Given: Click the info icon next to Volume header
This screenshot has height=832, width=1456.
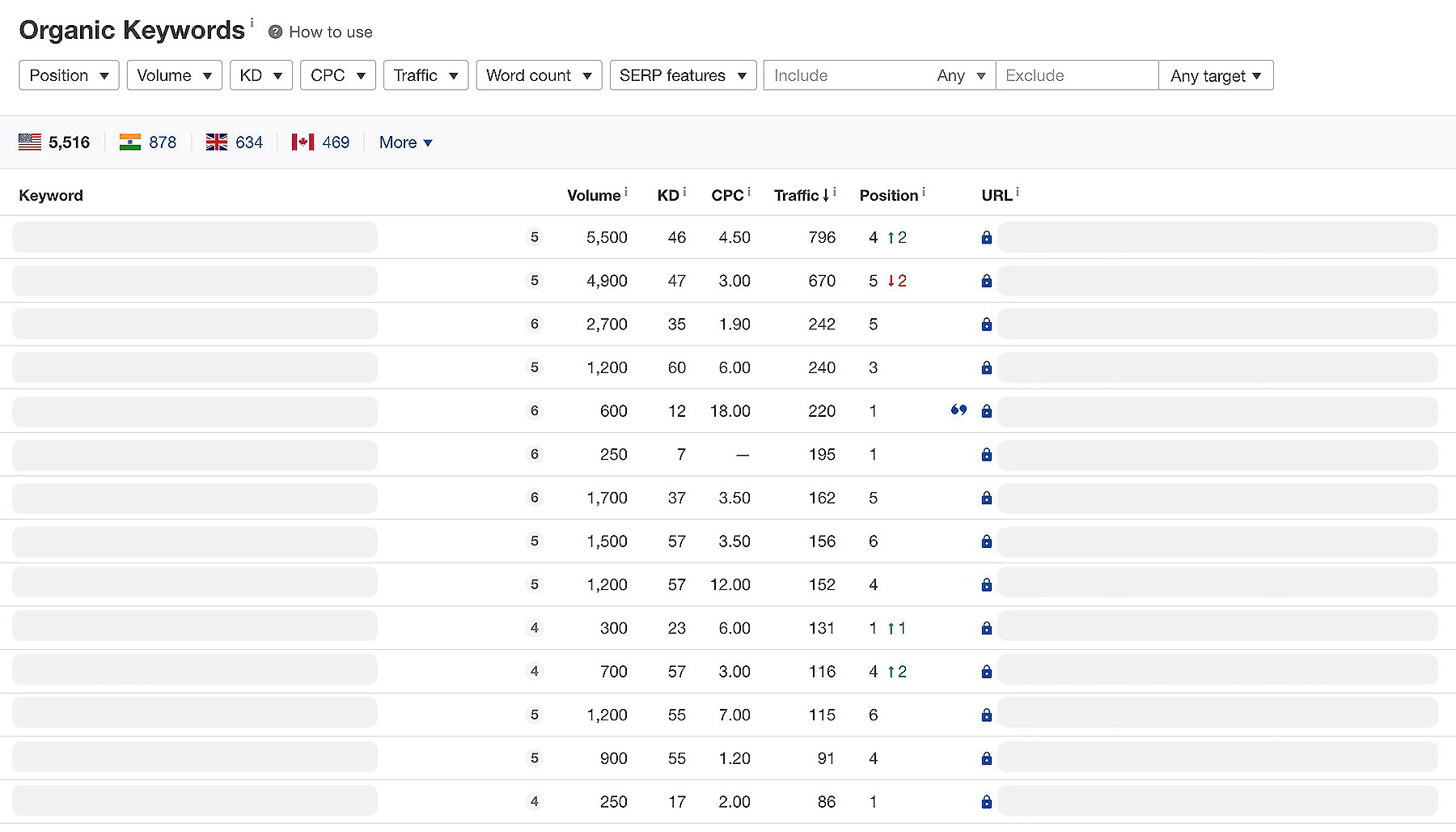Looking at the screenshot, I should tap(626, 193).
